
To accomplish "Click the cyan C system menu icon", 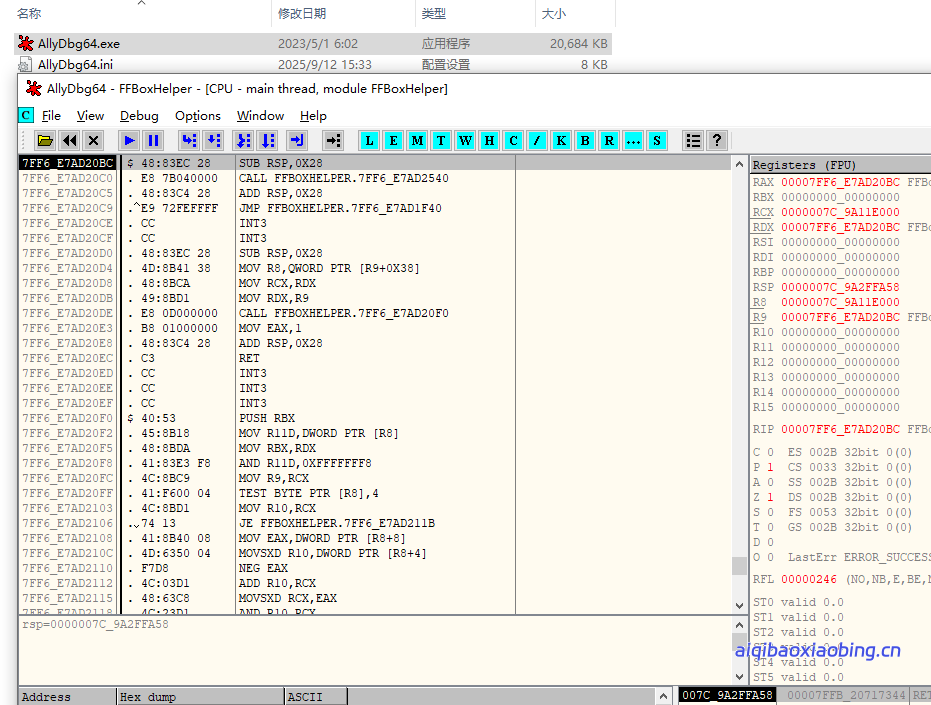I will point(26,115).
